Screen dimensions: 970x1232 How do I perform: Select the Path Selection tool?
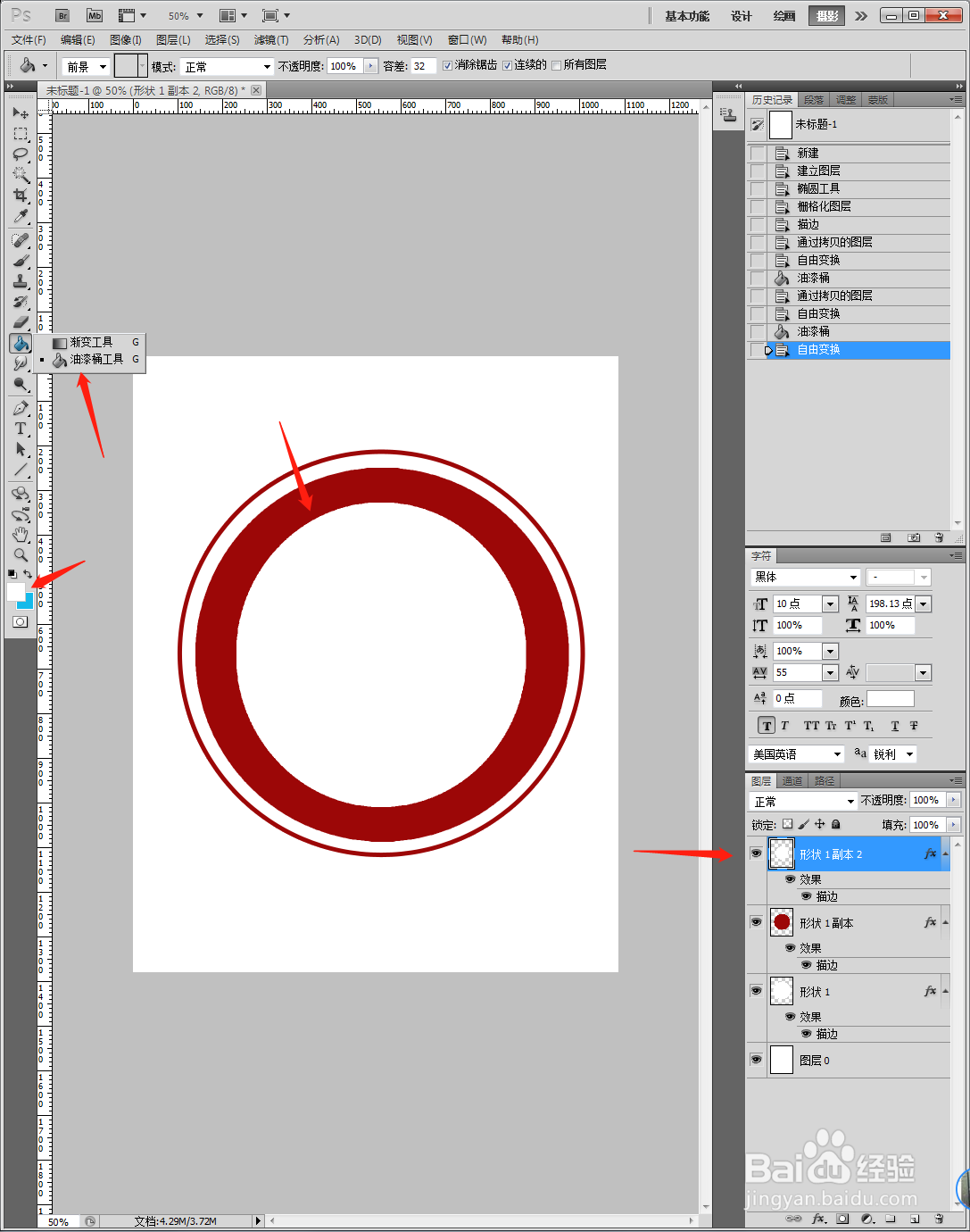21,449
